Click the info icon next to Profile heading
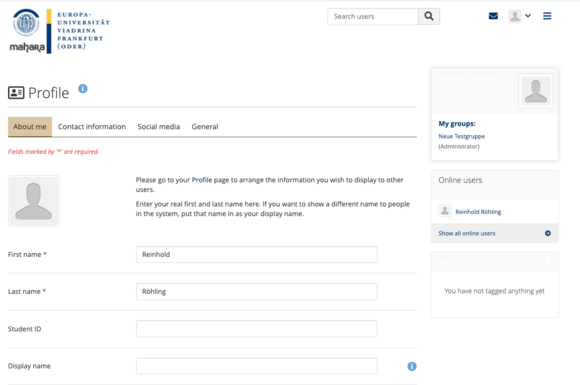This screenshot has width=580, height=385. pyautogui.click(x=83, y=88)
